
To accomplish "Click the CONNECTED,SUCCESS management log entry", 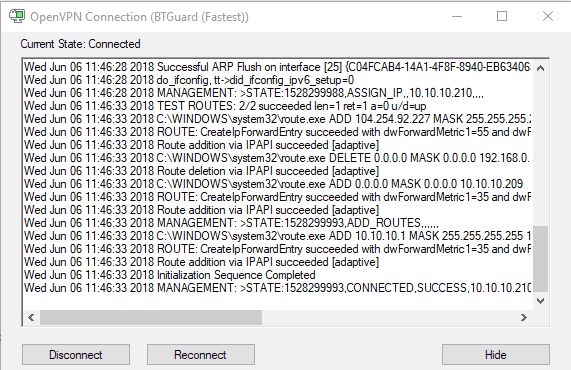I will click(277, 288).
